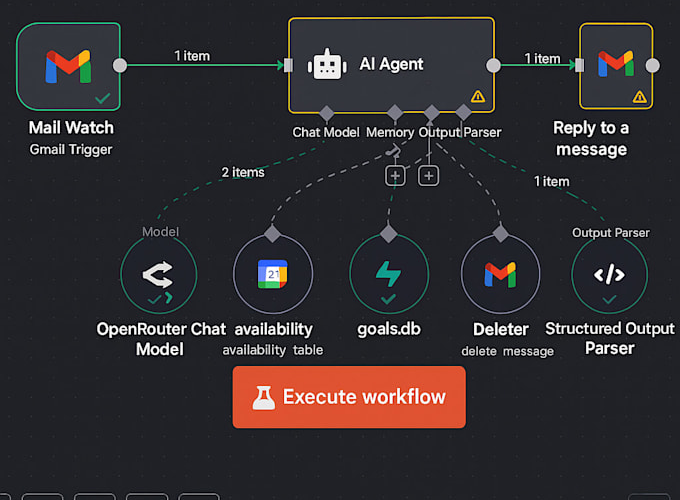Click the left plus button under Memory

pyautogui.click(x=396, y=176)
